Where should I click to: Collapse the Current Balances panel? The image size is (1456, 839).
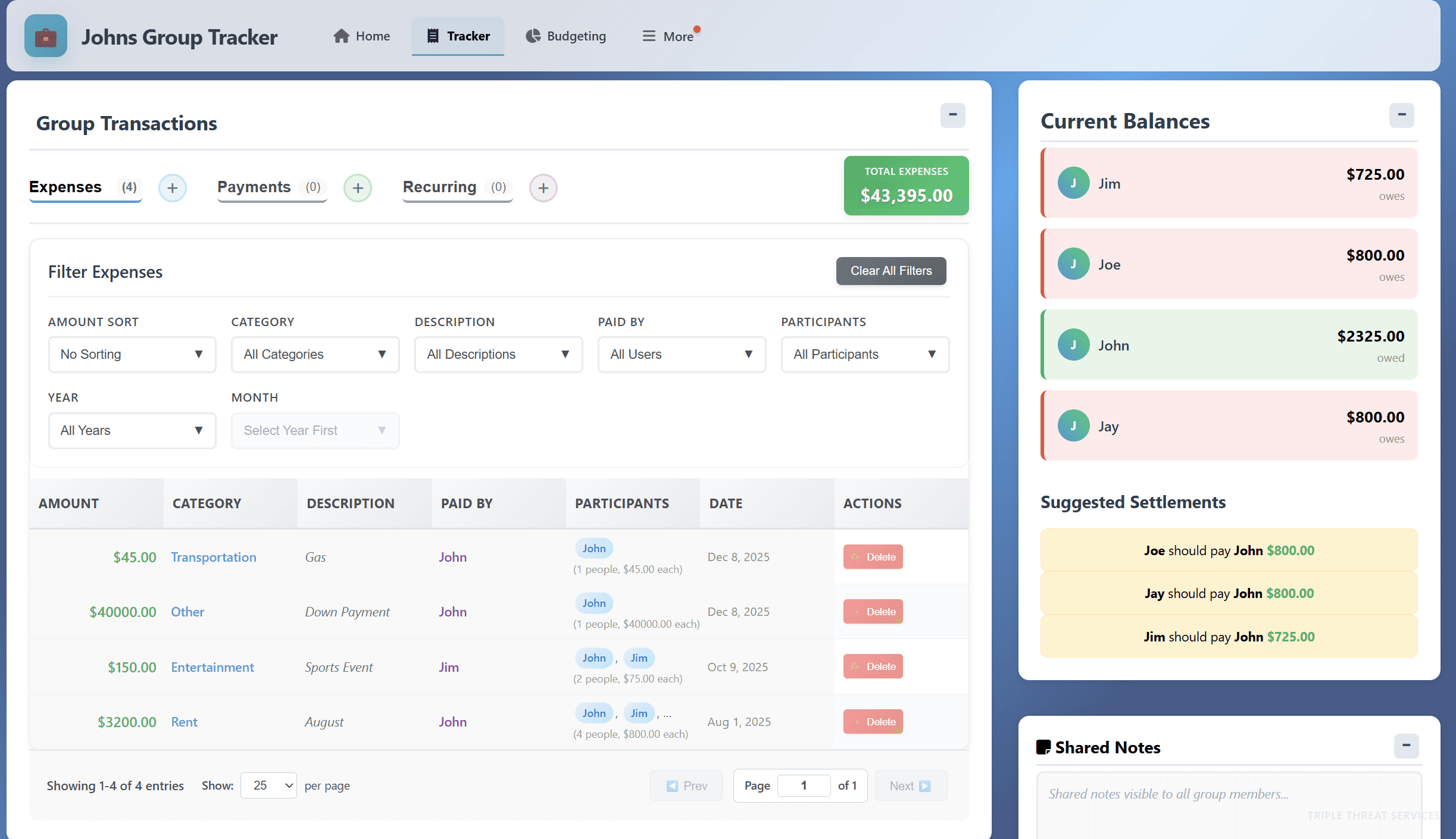tap(1402, 115)
